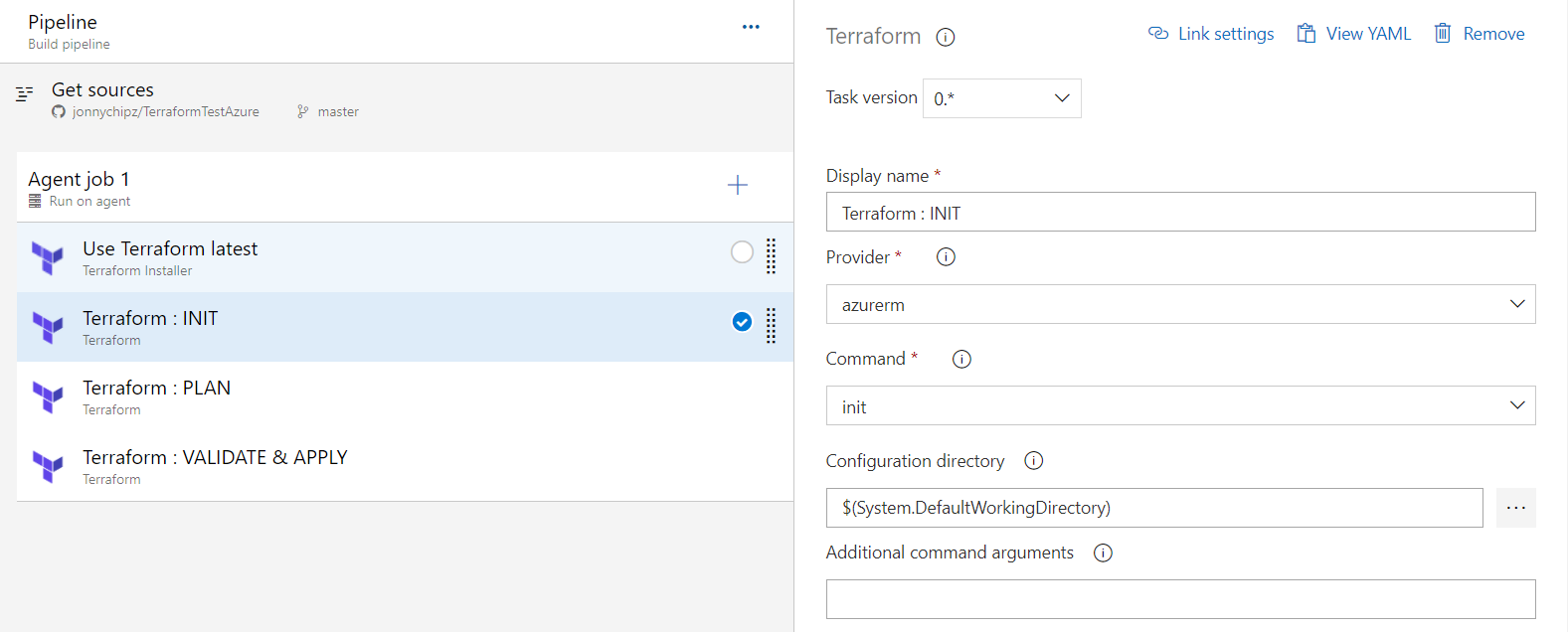Grab the drag handle of Terraform : INIT
1568x632 pixels.
coord(771,326)
